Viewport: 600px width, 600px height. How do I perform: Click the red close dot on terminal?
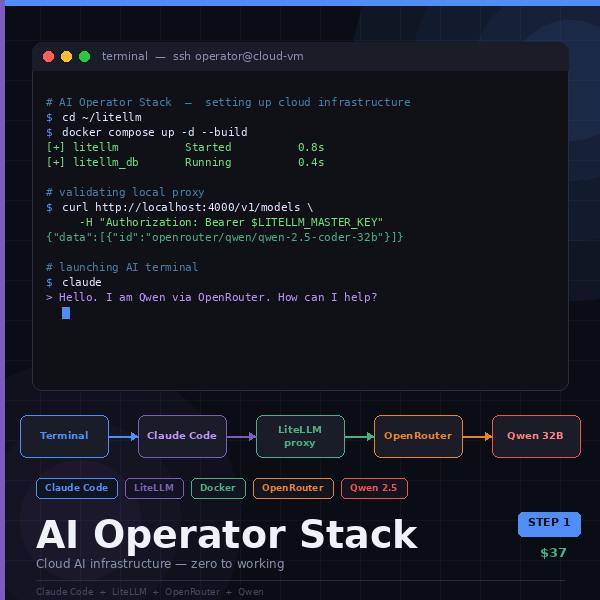pyautogui.click(x=49, y=56)
